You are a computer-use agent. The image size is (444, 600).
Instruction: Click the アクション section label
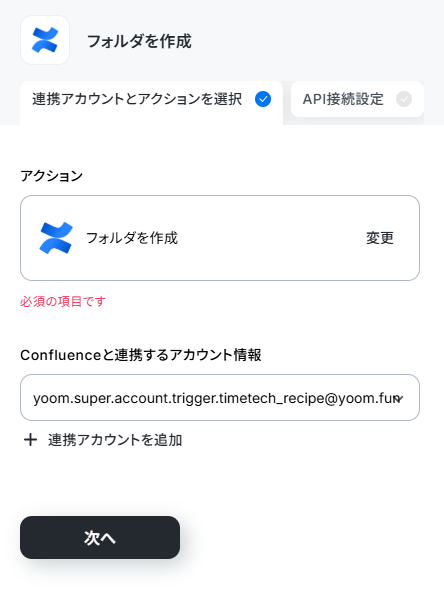pos(51,176)
